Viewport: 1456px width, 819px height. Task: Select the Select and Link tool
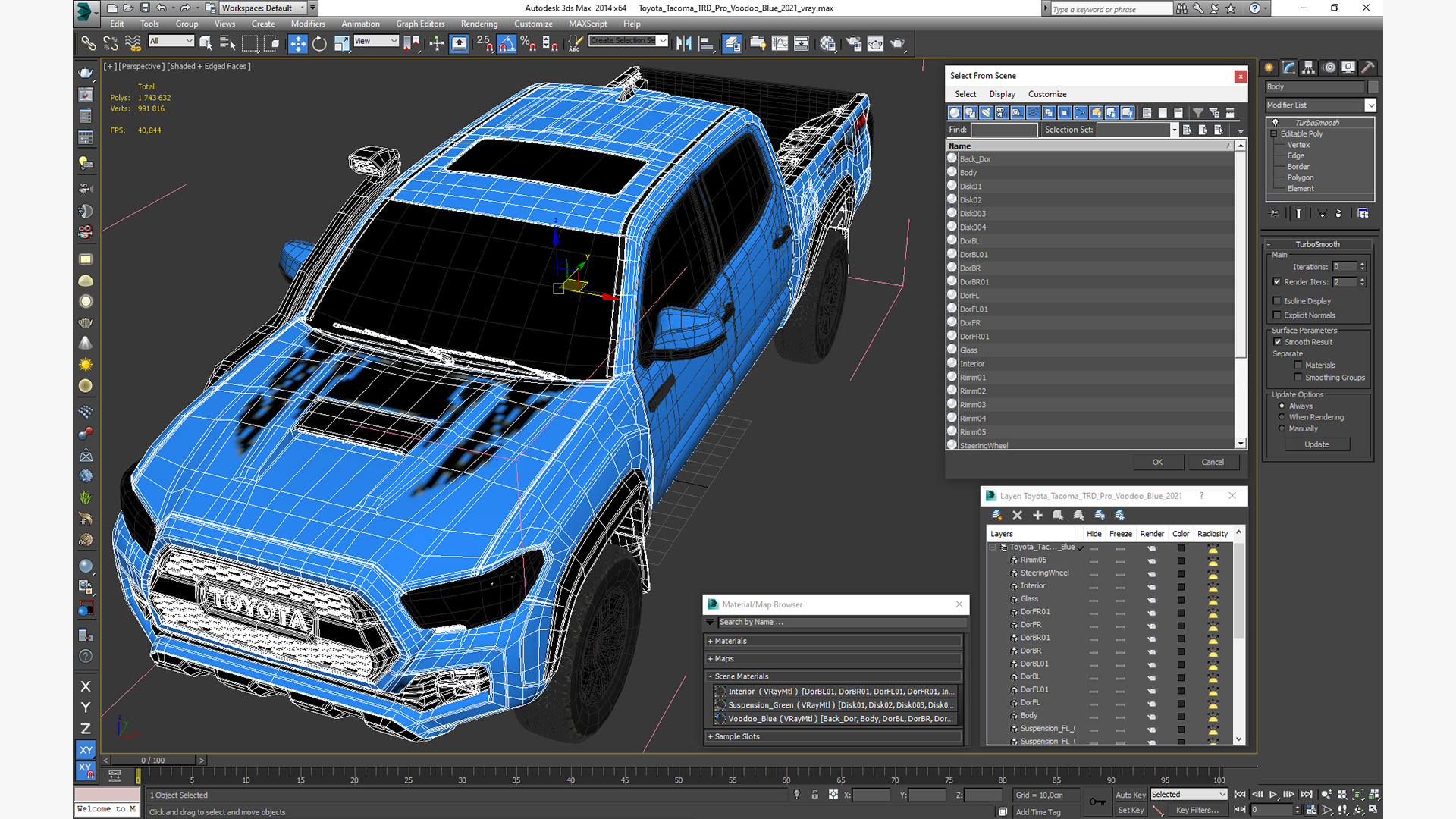(89, 43)
